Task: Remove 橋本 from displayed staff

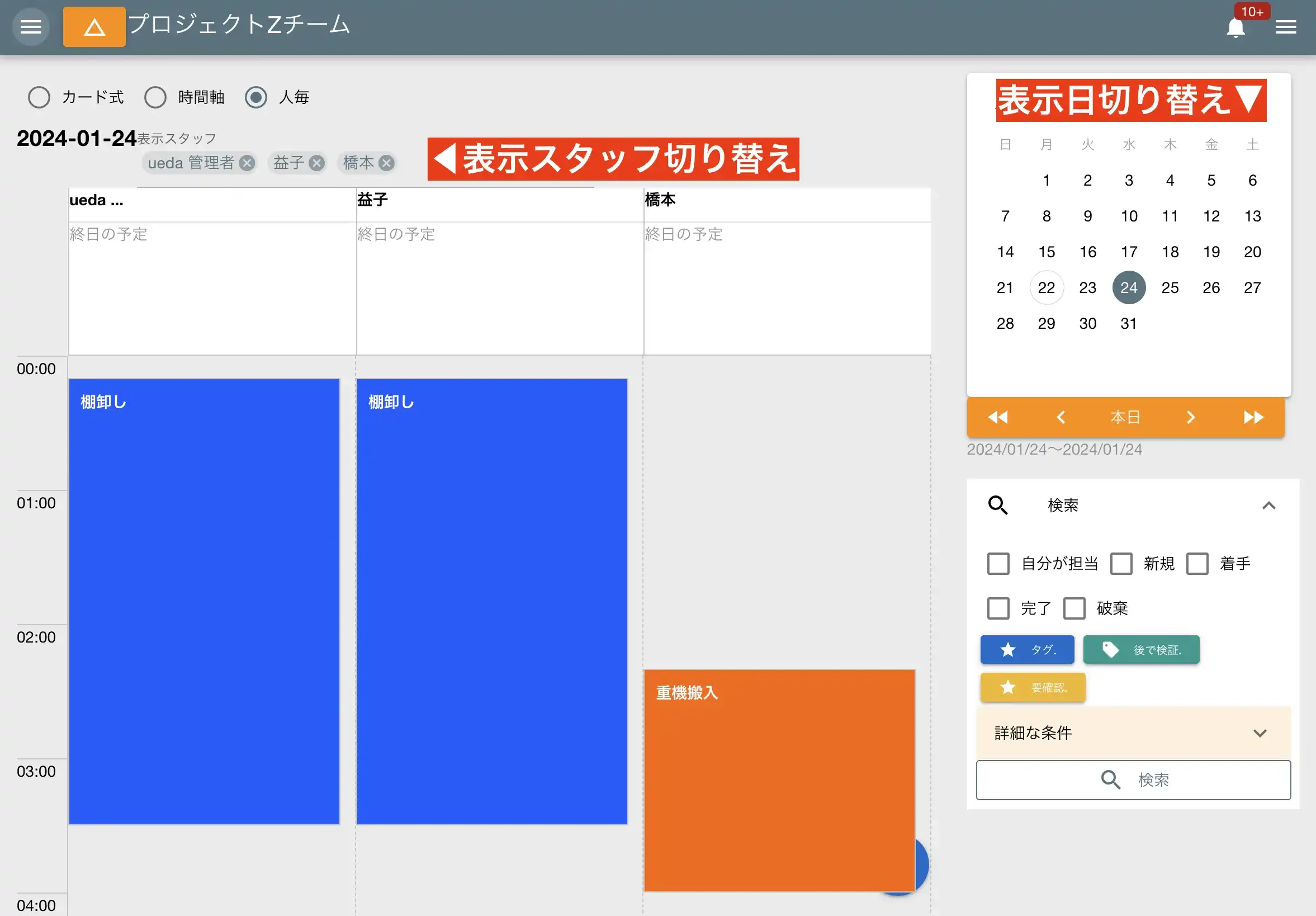Action: (x=387, y=163)
